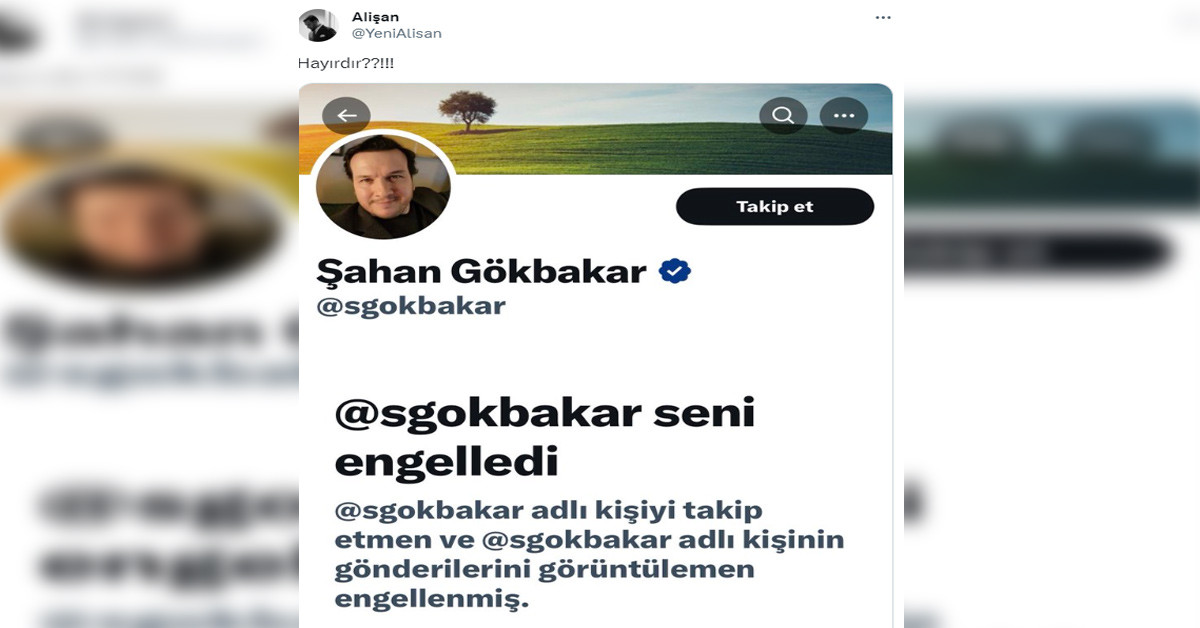This screenshot has height=628, width=1200.
Task: Select the Şahan Gökbakar profile name
Action: point(481,271)
